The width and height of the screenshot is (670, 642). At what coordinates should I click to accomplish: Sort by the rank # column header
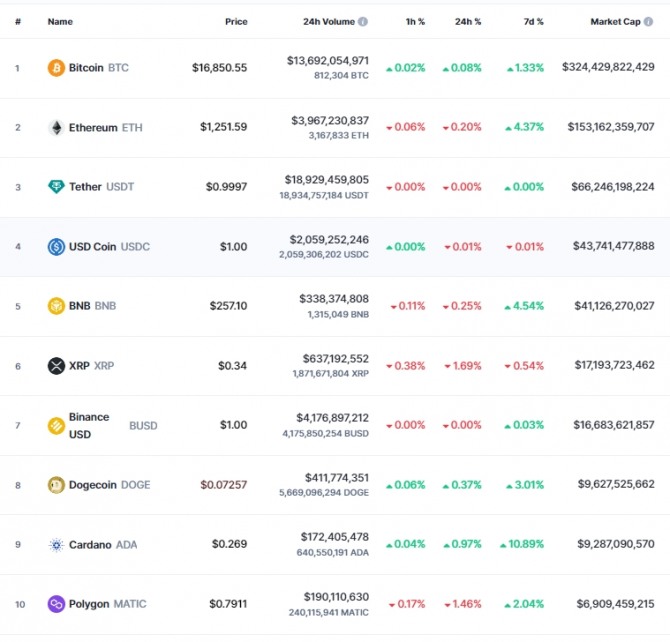18,21
